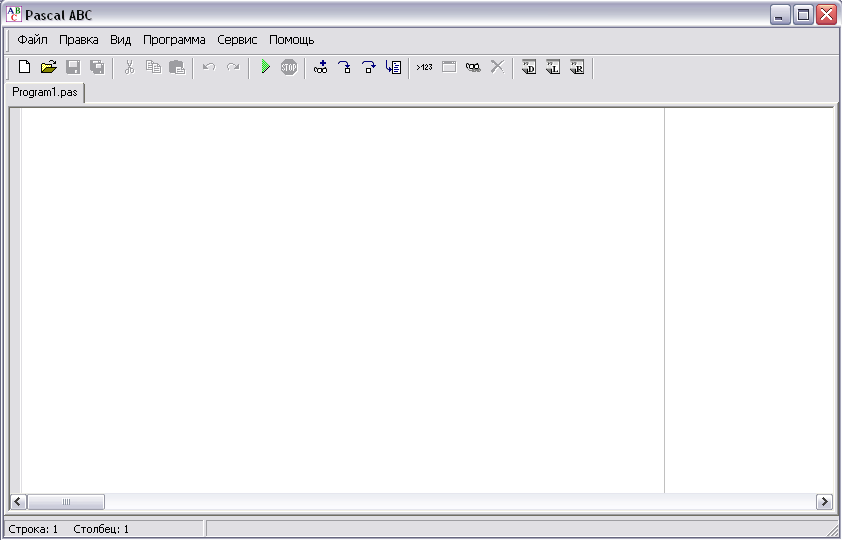Add watch expression with glasses-plus icon
842x540 pixels.
321,67
